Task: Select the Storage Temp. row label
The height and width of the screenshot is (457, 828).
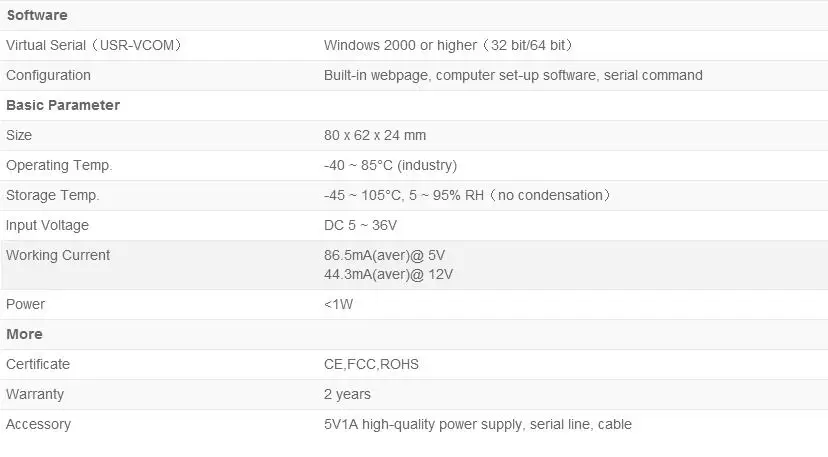Action: pos(53,195)
